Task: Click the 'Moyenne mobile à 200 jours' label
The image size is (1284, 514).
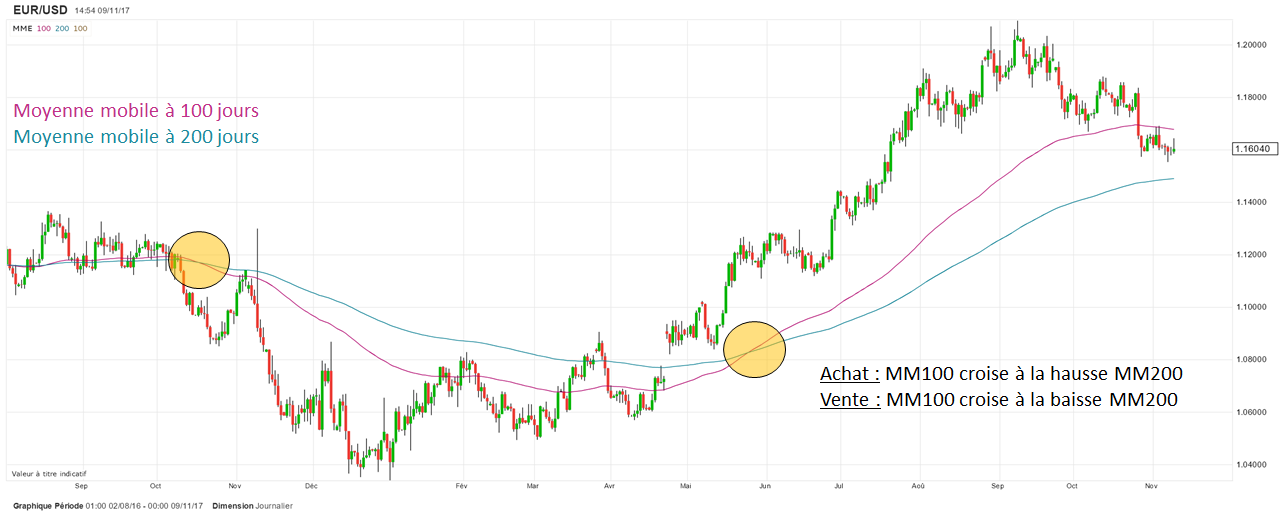Action: click(137, 137)
